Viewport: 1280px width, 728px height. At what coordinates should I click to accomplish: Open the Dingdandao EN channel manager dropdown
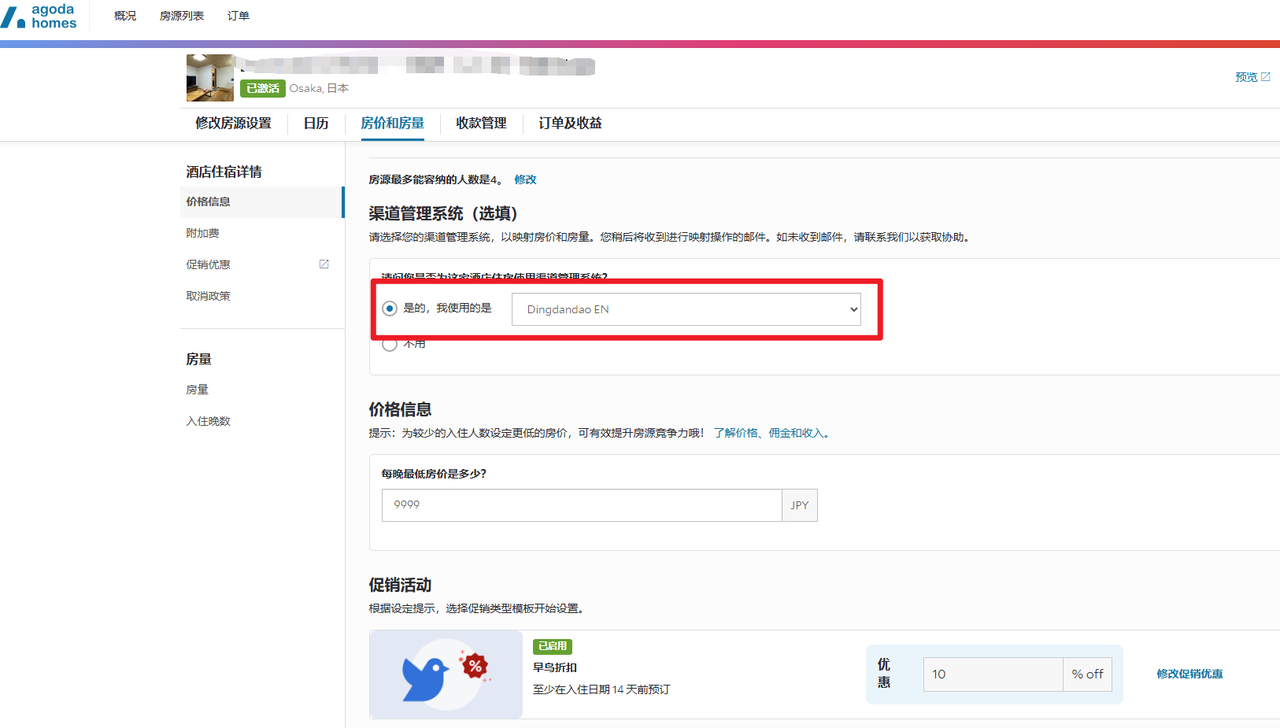tap(686, 310)
